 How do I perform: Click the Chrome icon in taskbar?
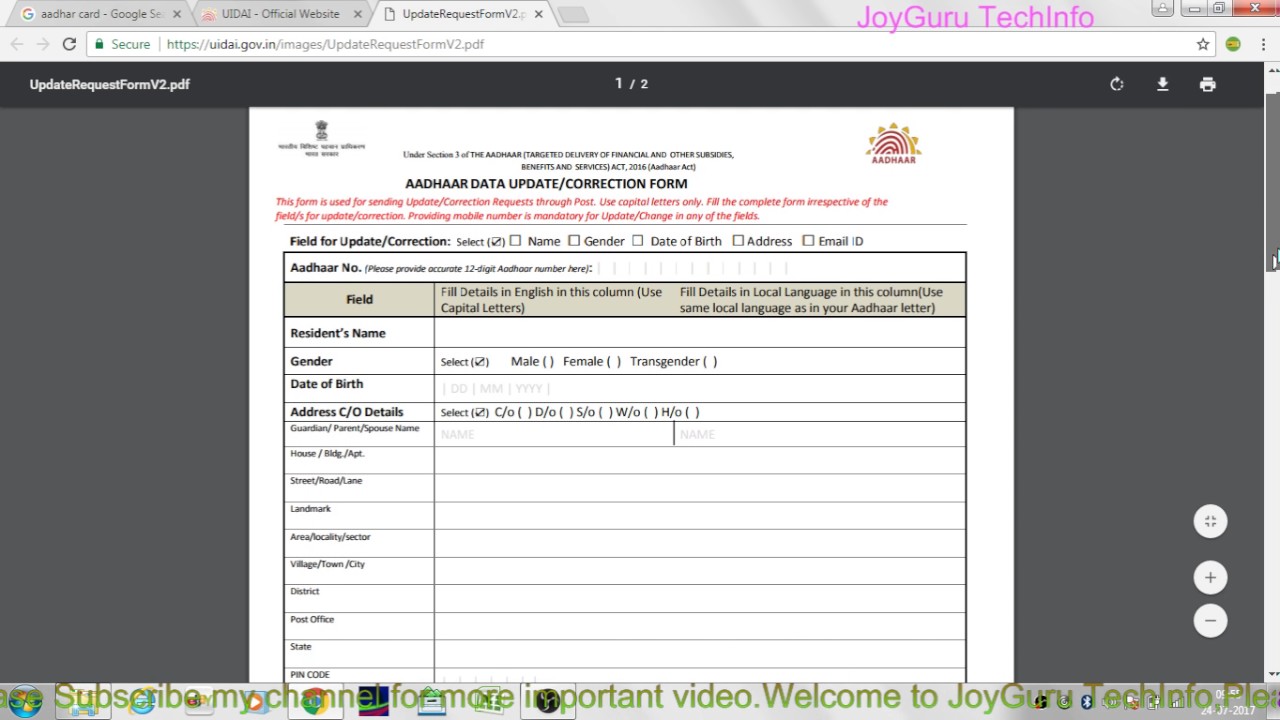[313, 702]
